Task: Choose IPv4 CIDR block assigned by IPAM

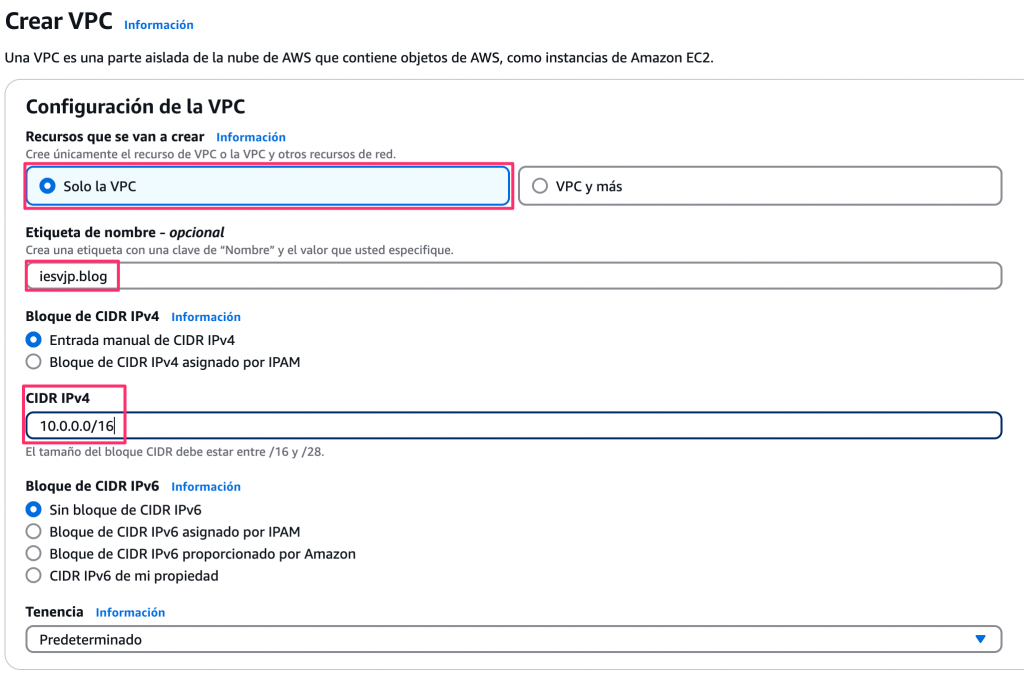Action: point(34,362)
